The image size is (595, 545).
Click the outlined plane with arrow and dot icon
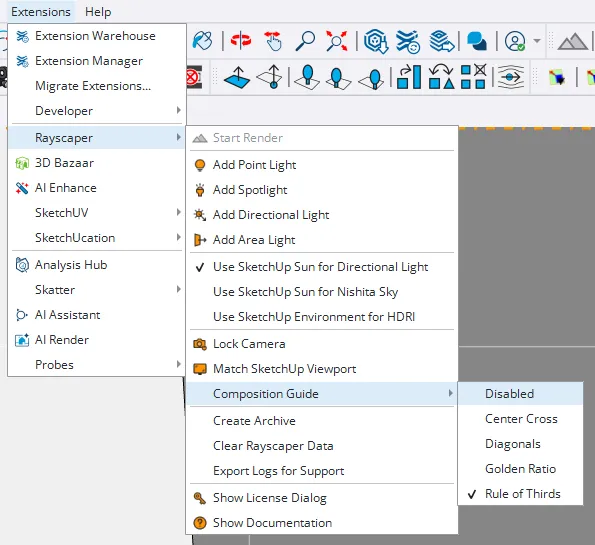pyautogui.click(x=269, y=77)
